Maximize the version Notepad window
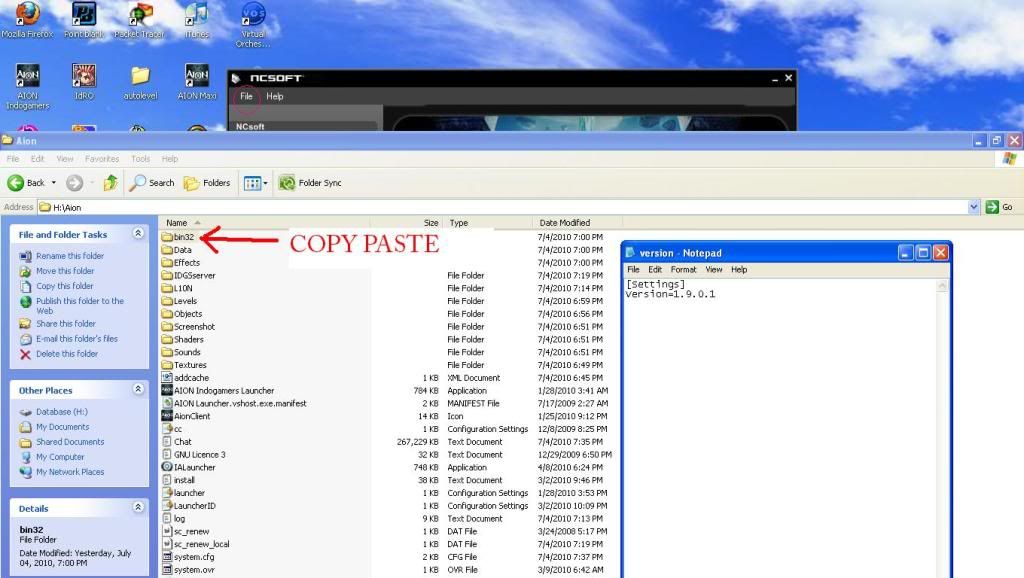This screenshot has height=578, width=1024. coord(923,253)
